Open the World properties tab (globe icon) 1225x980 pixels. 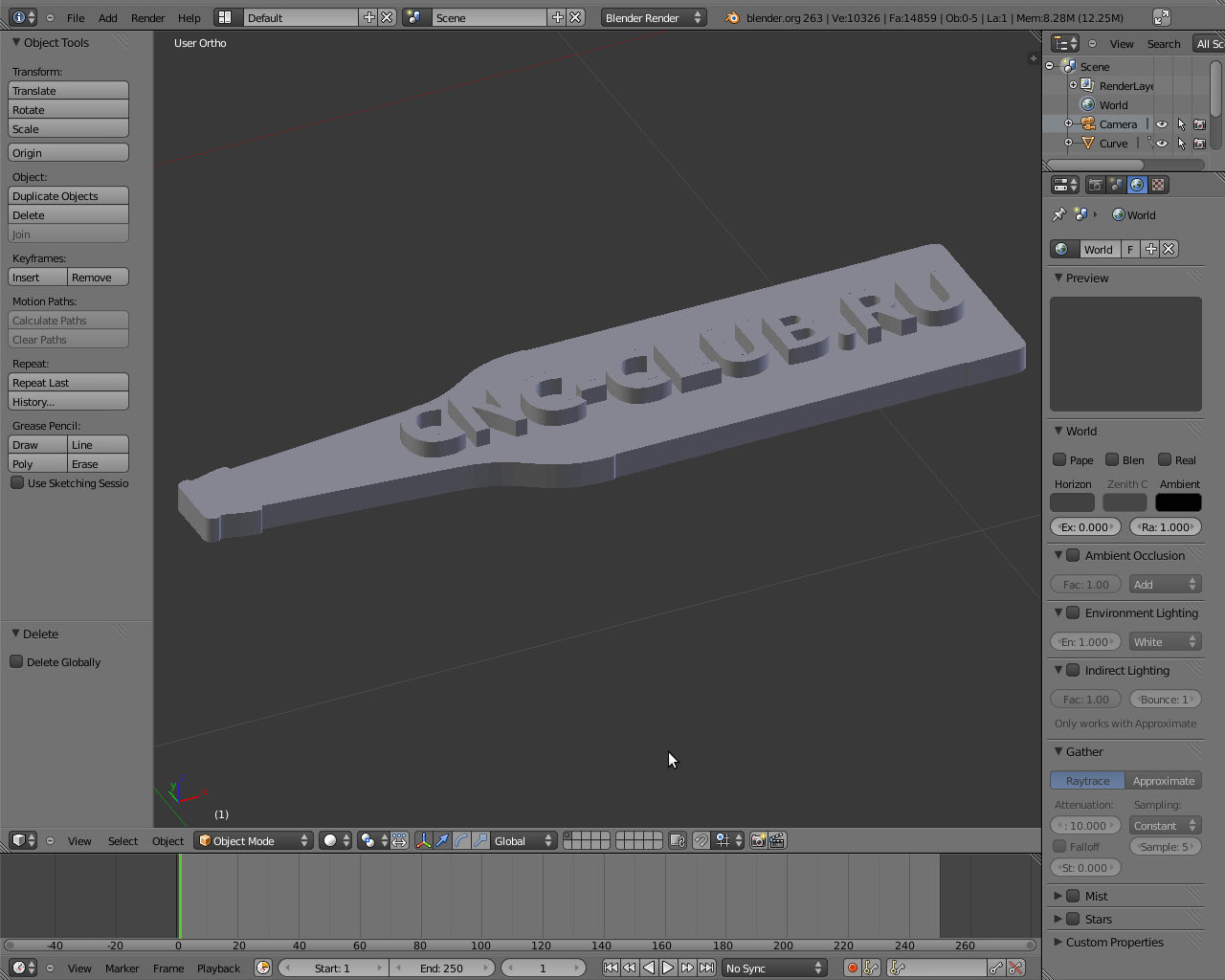point(1137,185)
